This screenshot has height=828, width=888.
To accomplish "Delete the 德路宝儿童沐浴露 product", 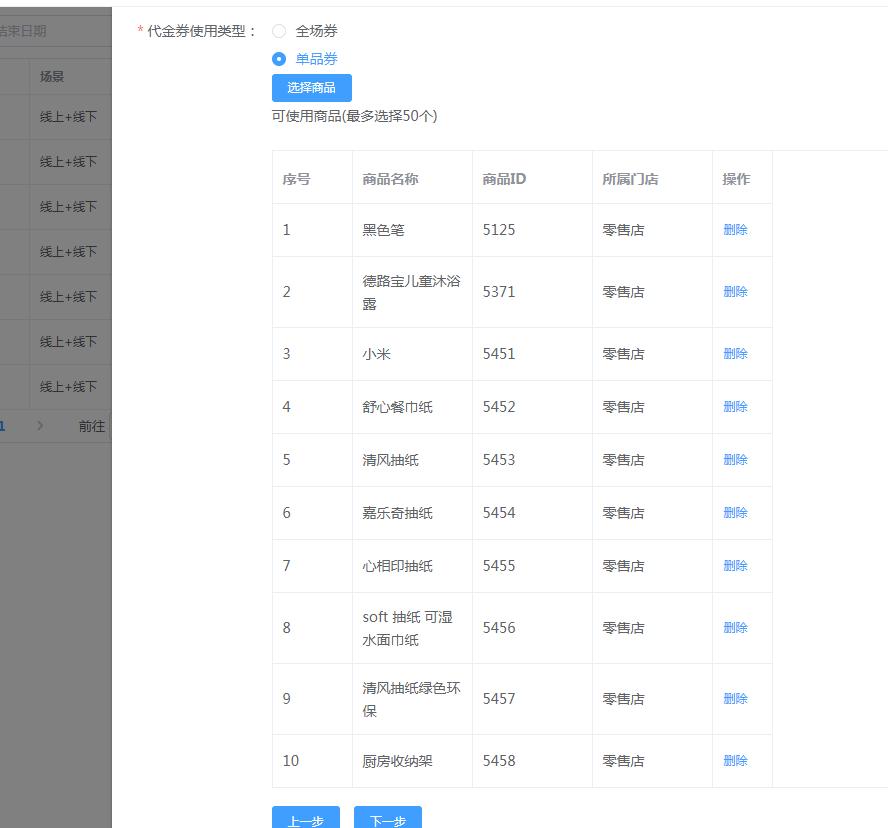I will [735, 291].
